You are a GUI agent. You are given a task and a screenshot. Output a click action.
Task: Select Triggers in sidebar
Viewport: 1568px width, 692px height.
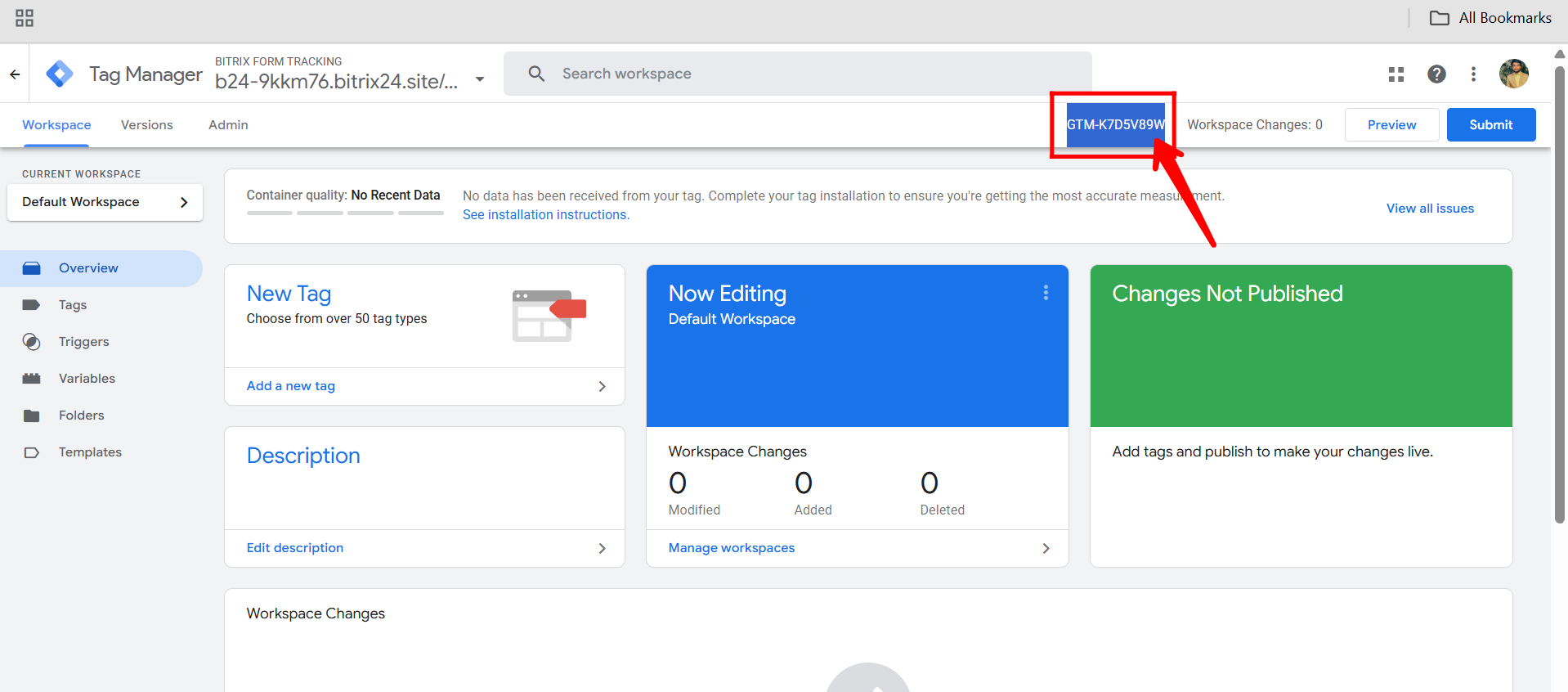(101, 342)
